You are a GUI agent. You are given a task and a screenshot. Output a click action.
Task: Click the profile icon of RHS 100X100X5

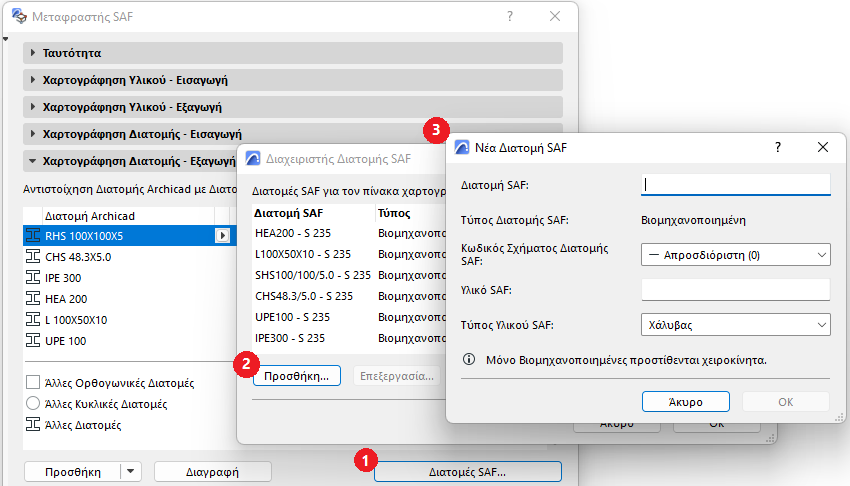33,236
